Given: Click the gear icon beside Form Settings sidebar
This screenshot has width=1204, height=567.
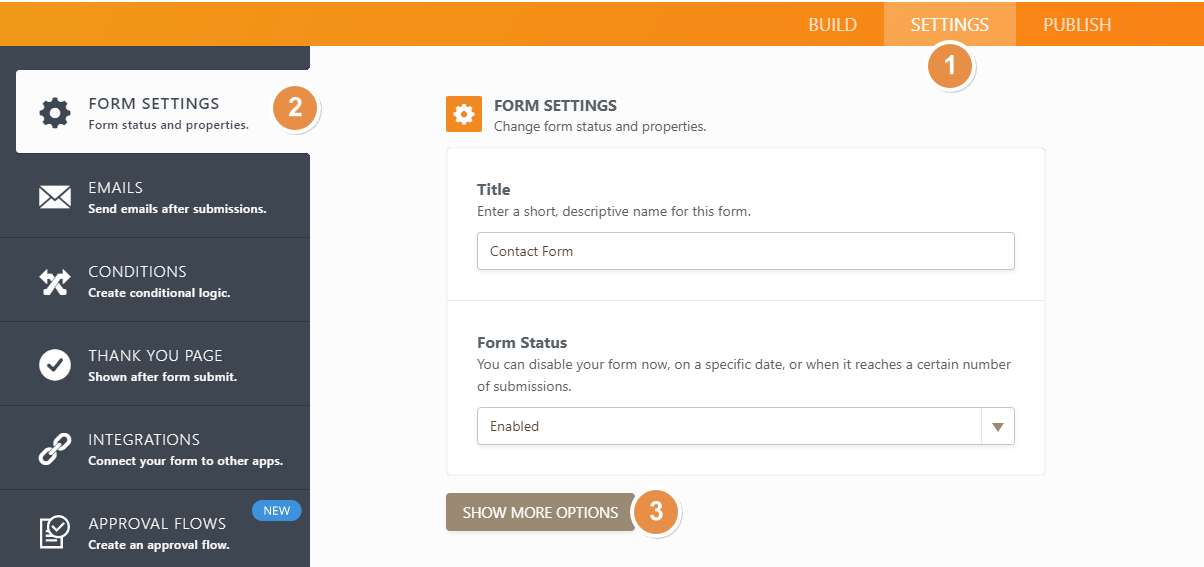Looking at the screenshot, I should coord(55,112).
